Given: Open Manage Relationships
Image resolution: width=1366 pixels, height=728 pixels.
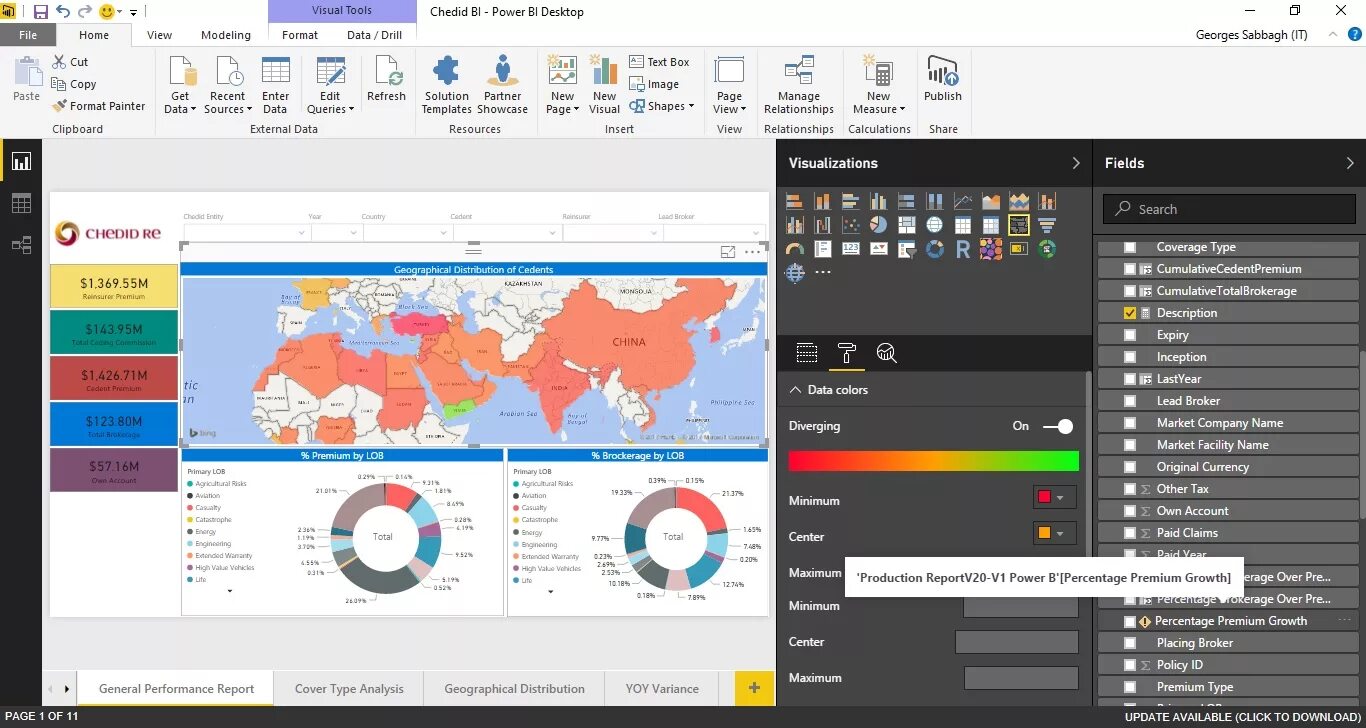Looking at the screenshot, I should coord(799,86).
